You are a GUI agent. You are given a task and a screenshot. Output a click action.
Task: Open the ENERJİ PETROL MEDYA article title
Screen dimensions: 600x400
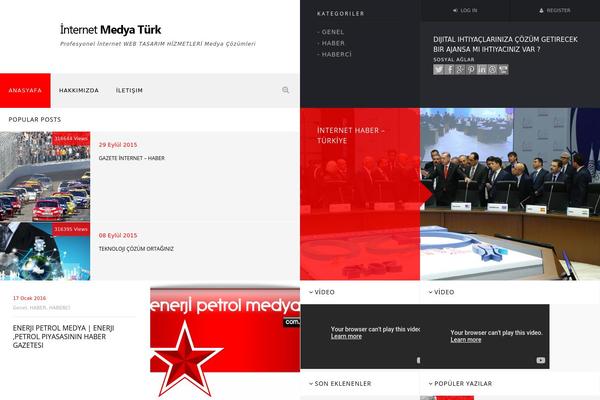coord(64,336)
